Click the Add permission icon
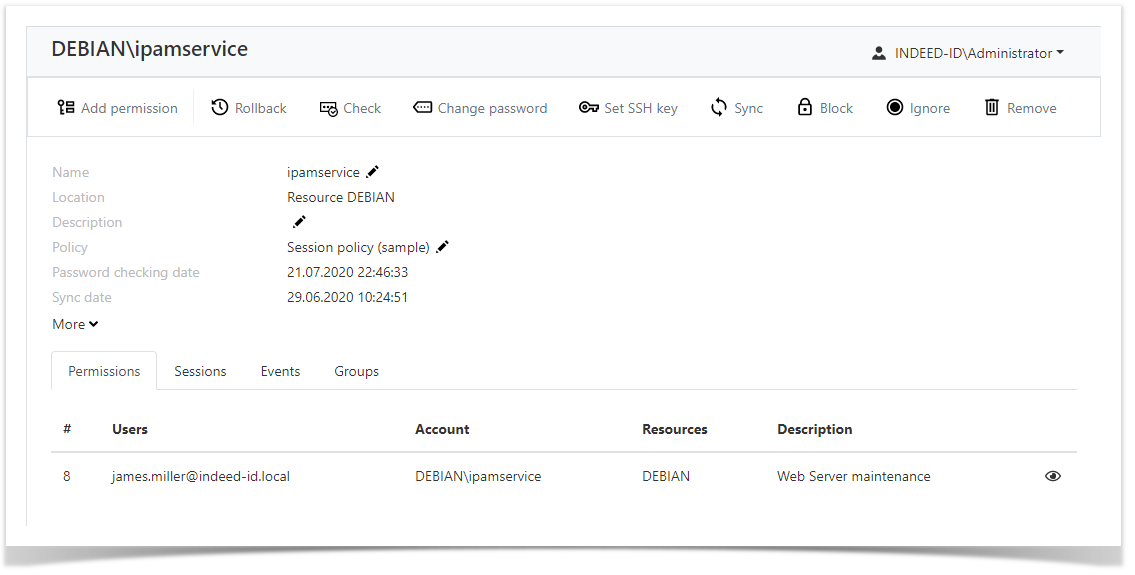This screenshot has height=575, width=1135. [x=66, y=108]
